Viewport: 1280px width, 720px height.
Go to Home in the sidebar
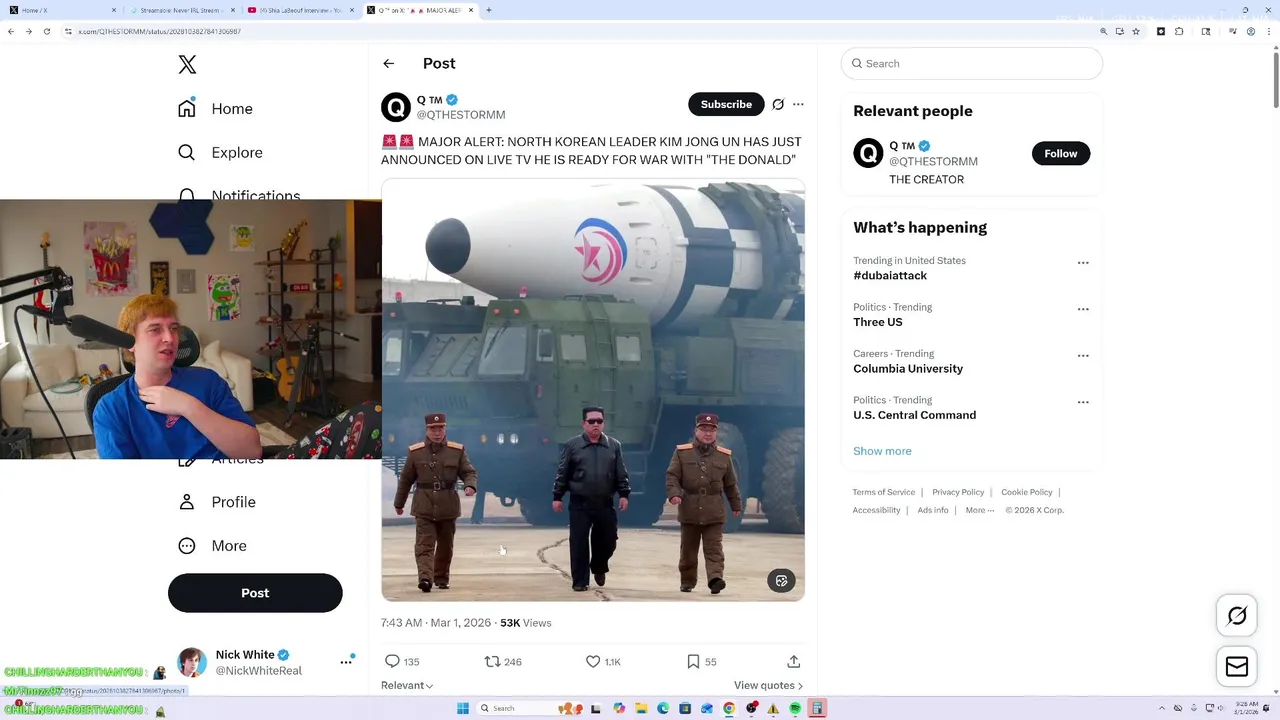(215, 109)
